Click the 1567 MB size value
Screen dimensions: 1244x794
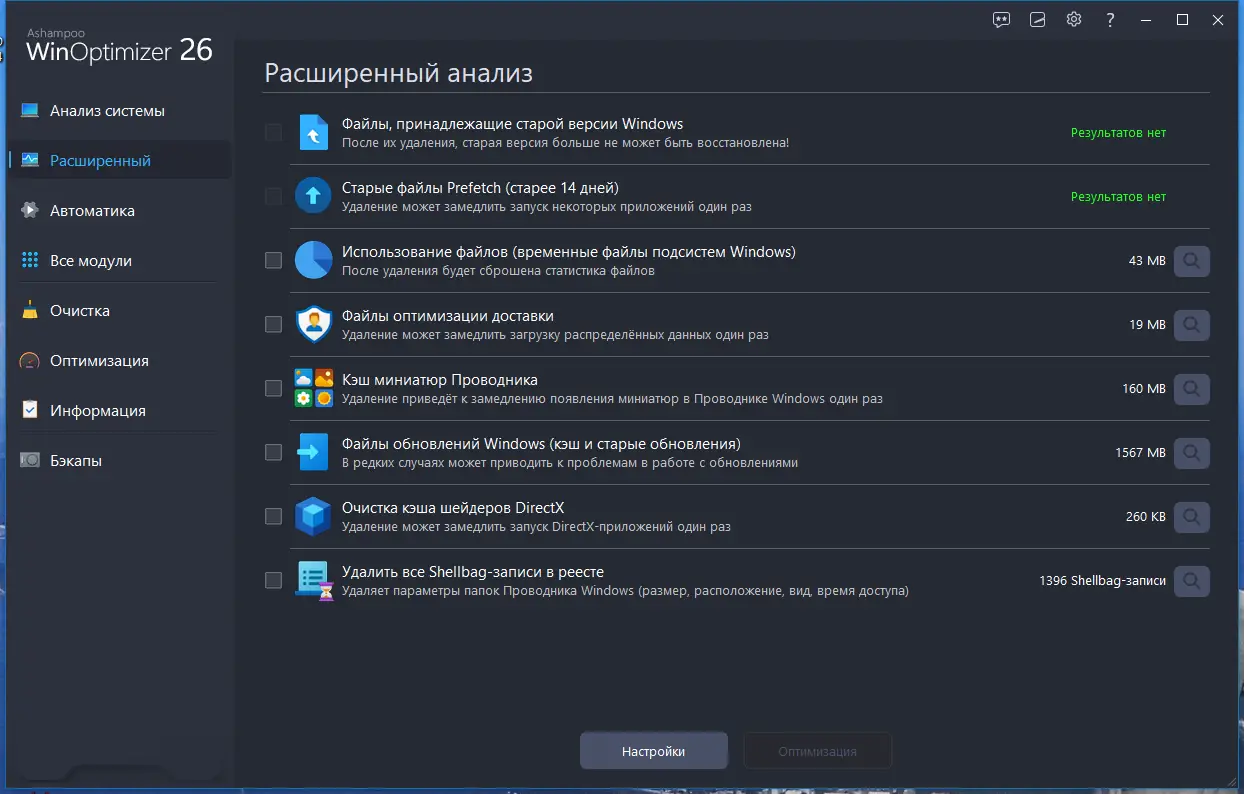[1140, 453]
